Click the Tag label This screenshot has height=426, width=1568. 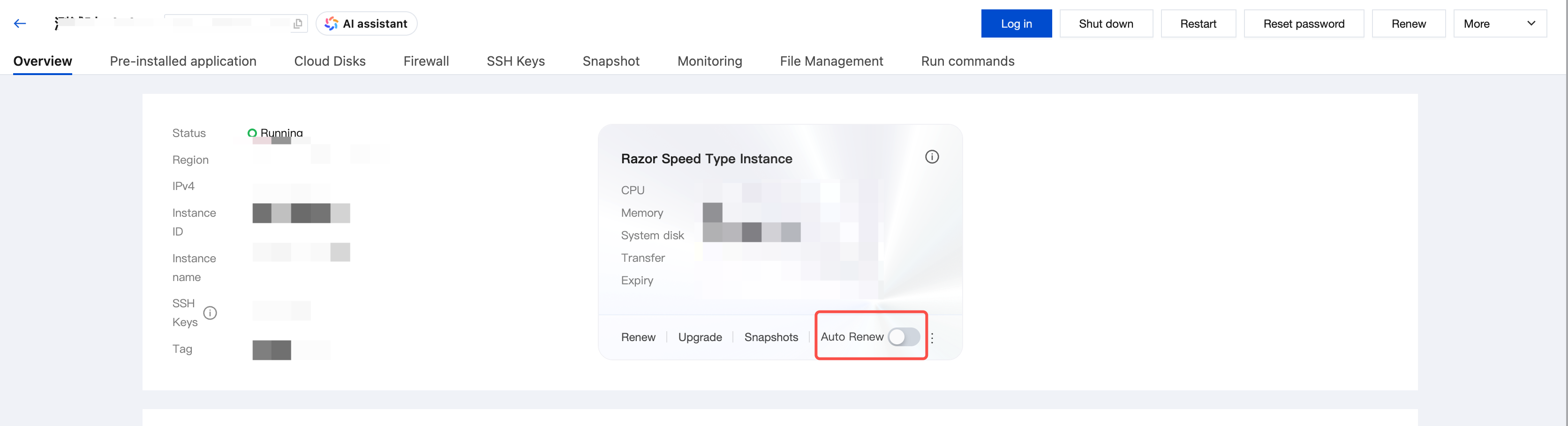tap(182, 349)
